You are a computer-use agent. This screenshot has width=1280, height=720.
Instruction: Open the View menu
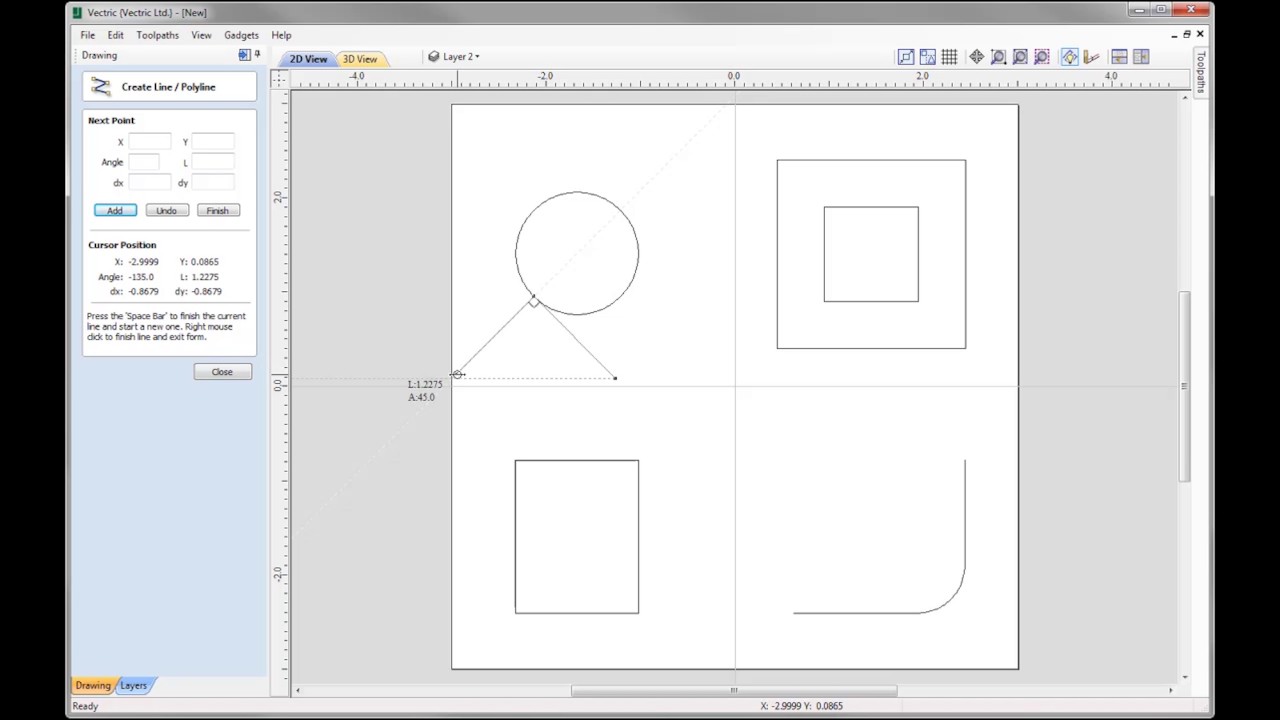[201, 35]
